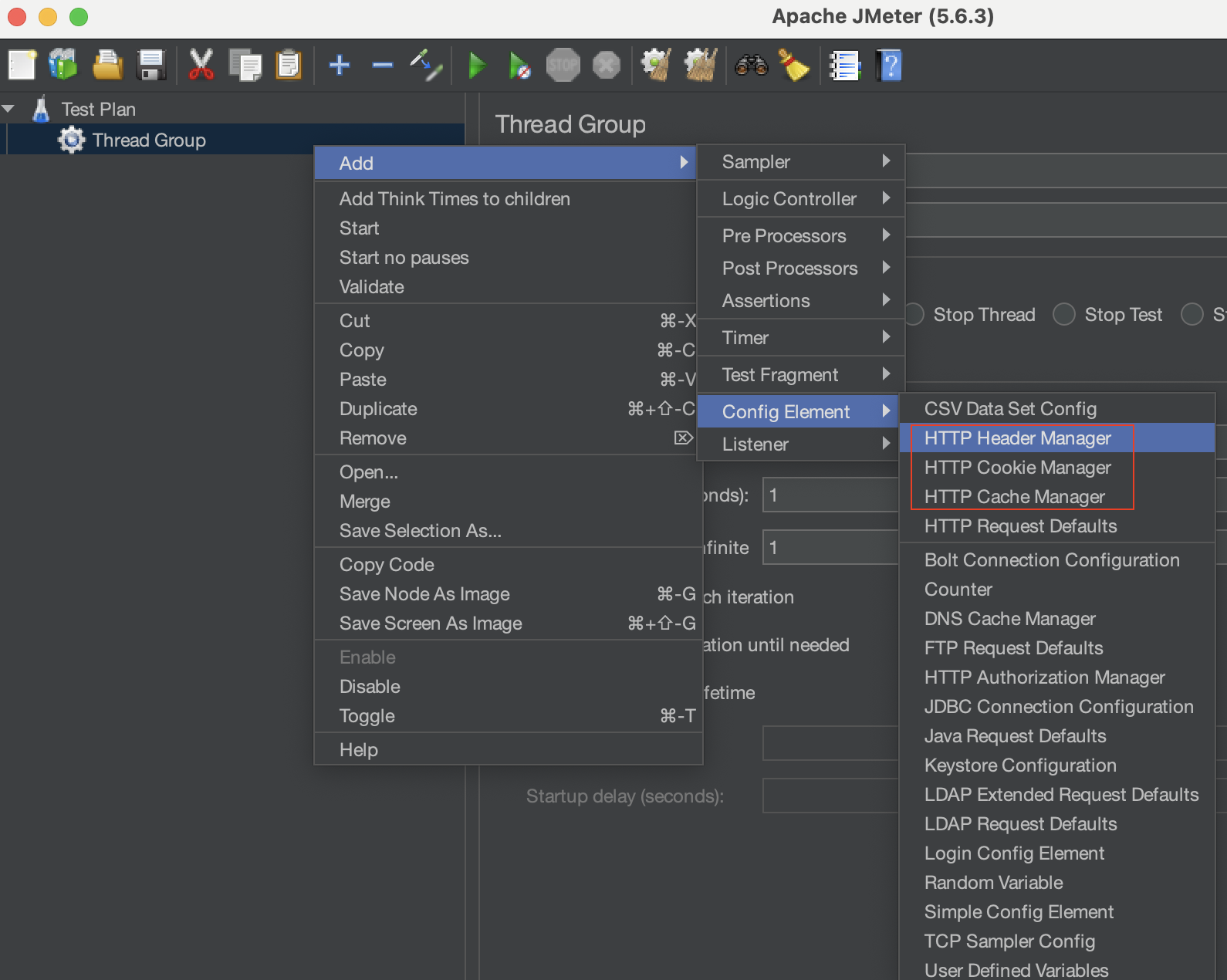1227x980 pixels.
Task: Click the Expand All plus icon
Action: click(340, 65)
